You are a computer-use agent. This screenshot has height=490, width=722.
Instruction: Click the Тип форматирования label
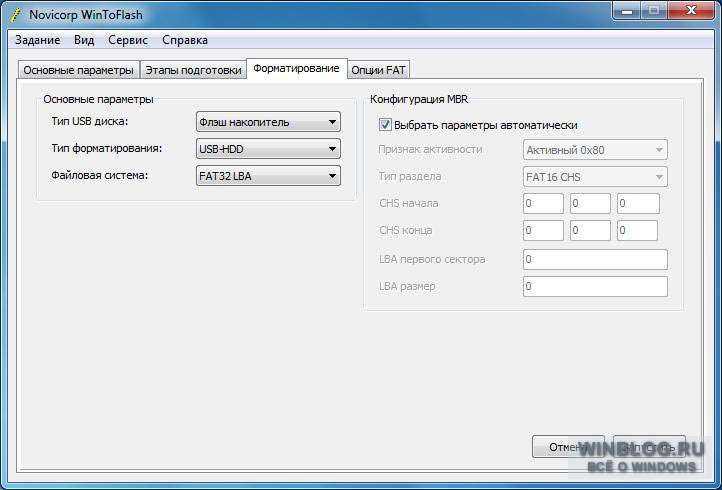[107, 148]
